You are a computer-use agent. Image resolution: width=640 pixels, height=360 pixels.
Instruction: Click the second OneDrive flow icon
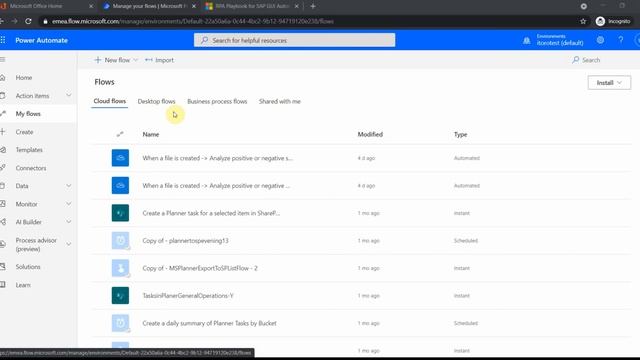(120, 185)
